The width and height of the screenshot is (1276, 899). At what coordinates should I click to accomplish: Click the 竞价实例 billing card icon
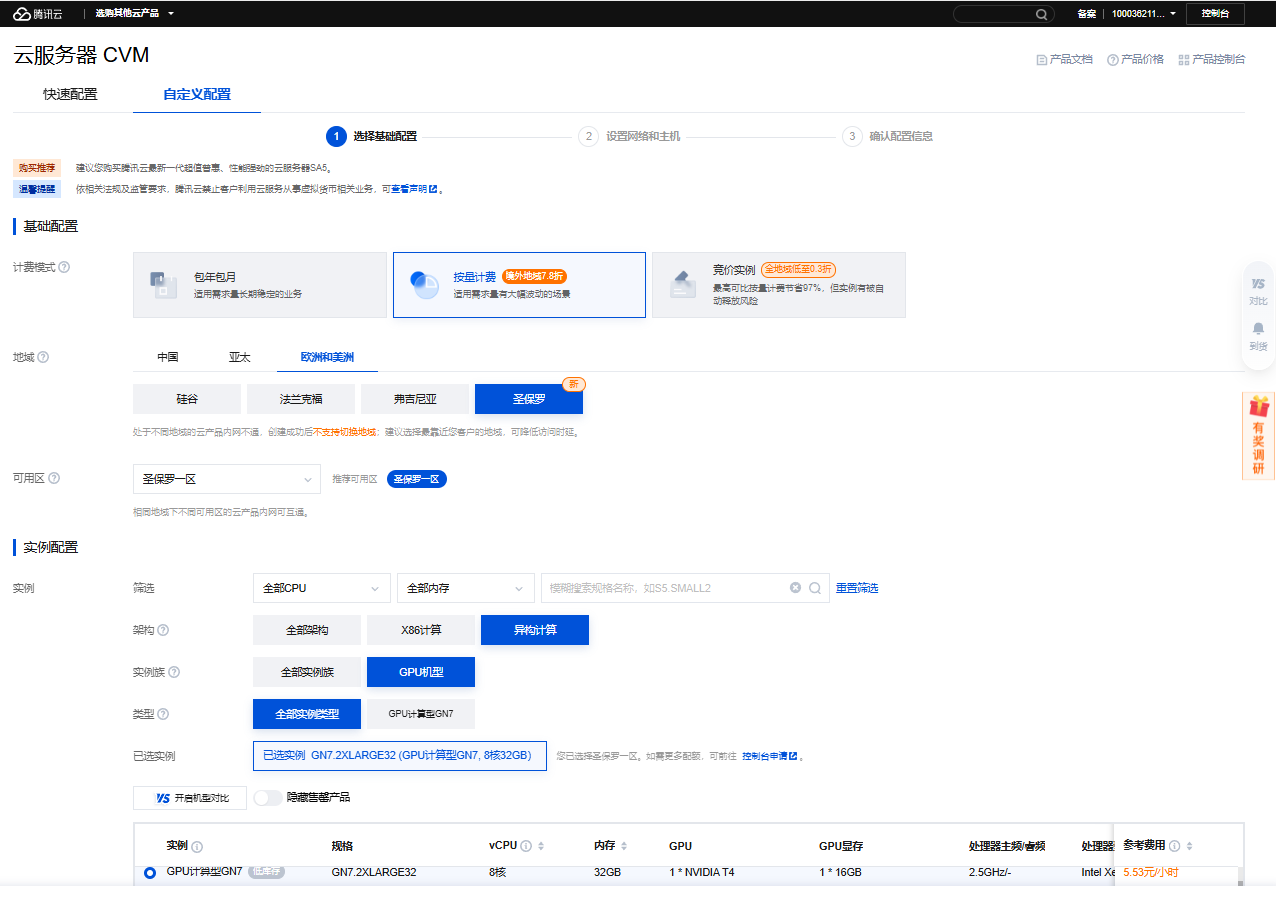pos(683,285)
